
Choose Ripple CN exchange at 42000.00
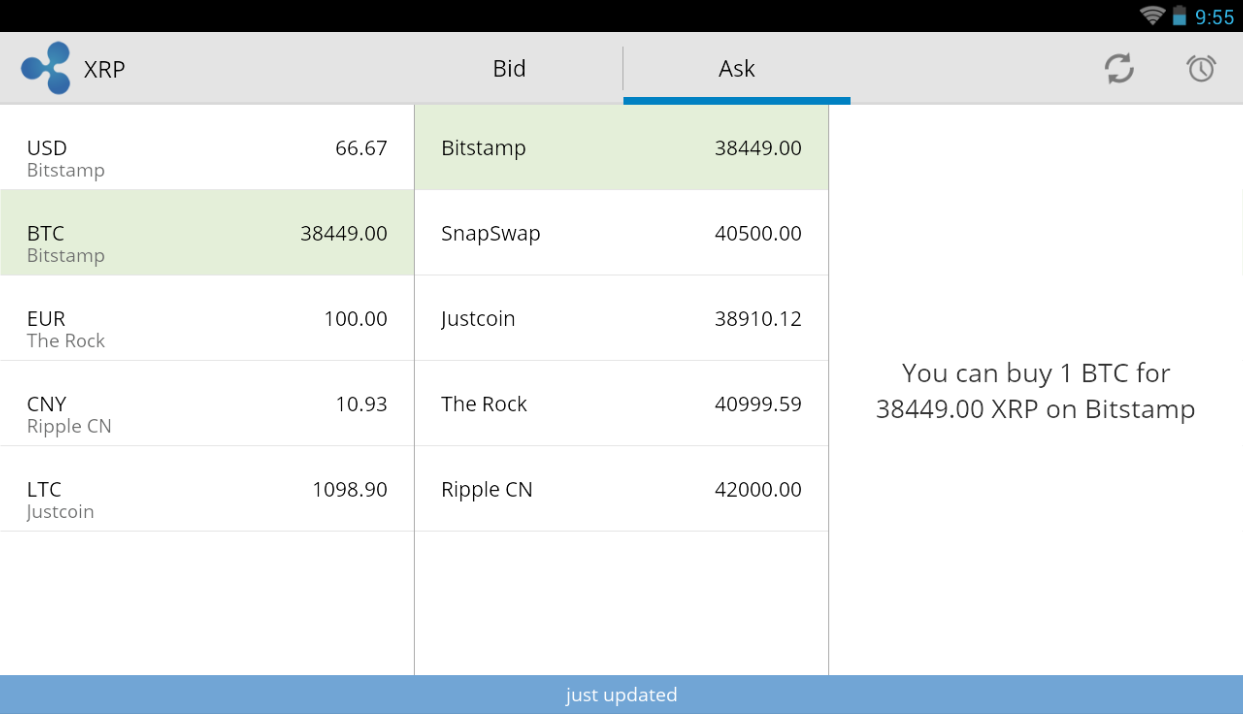coord(621,489)
